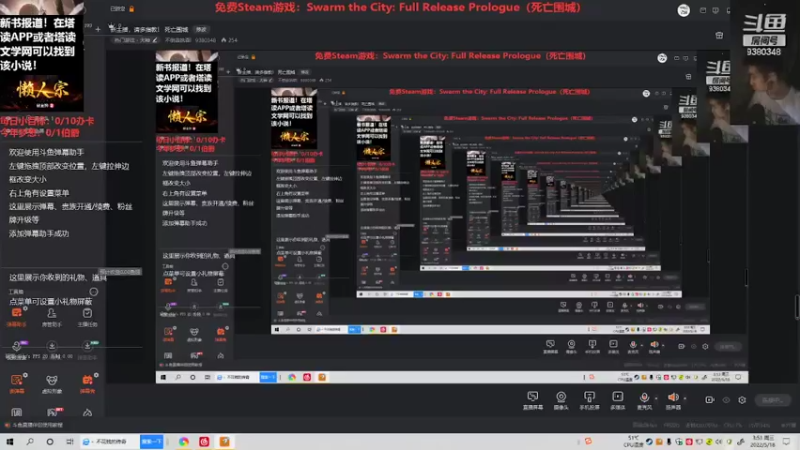The height and width of the screenshot is (450, 800).
Task: Mute the speaker in bottom toolbar
Action: 673,400
